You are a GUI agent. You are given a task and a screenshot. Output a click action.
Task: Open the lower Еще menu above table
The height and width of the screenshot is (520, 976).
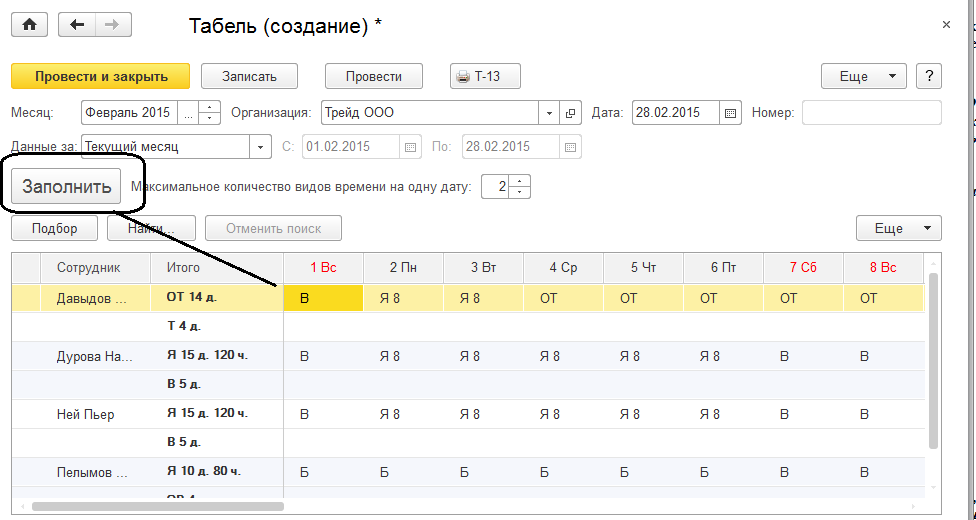pyautogui.click(x=898, y=228)
